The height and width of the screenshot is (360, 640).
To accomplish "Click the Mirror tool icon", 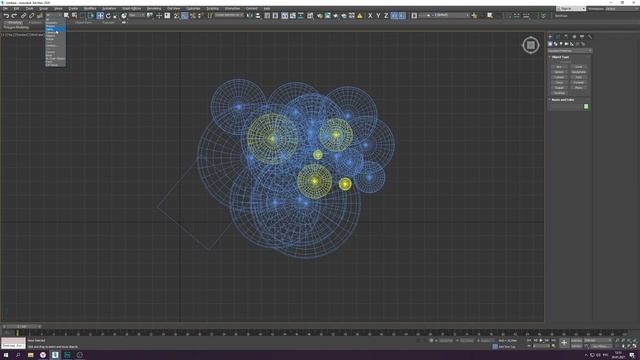I will click(249, 16).
